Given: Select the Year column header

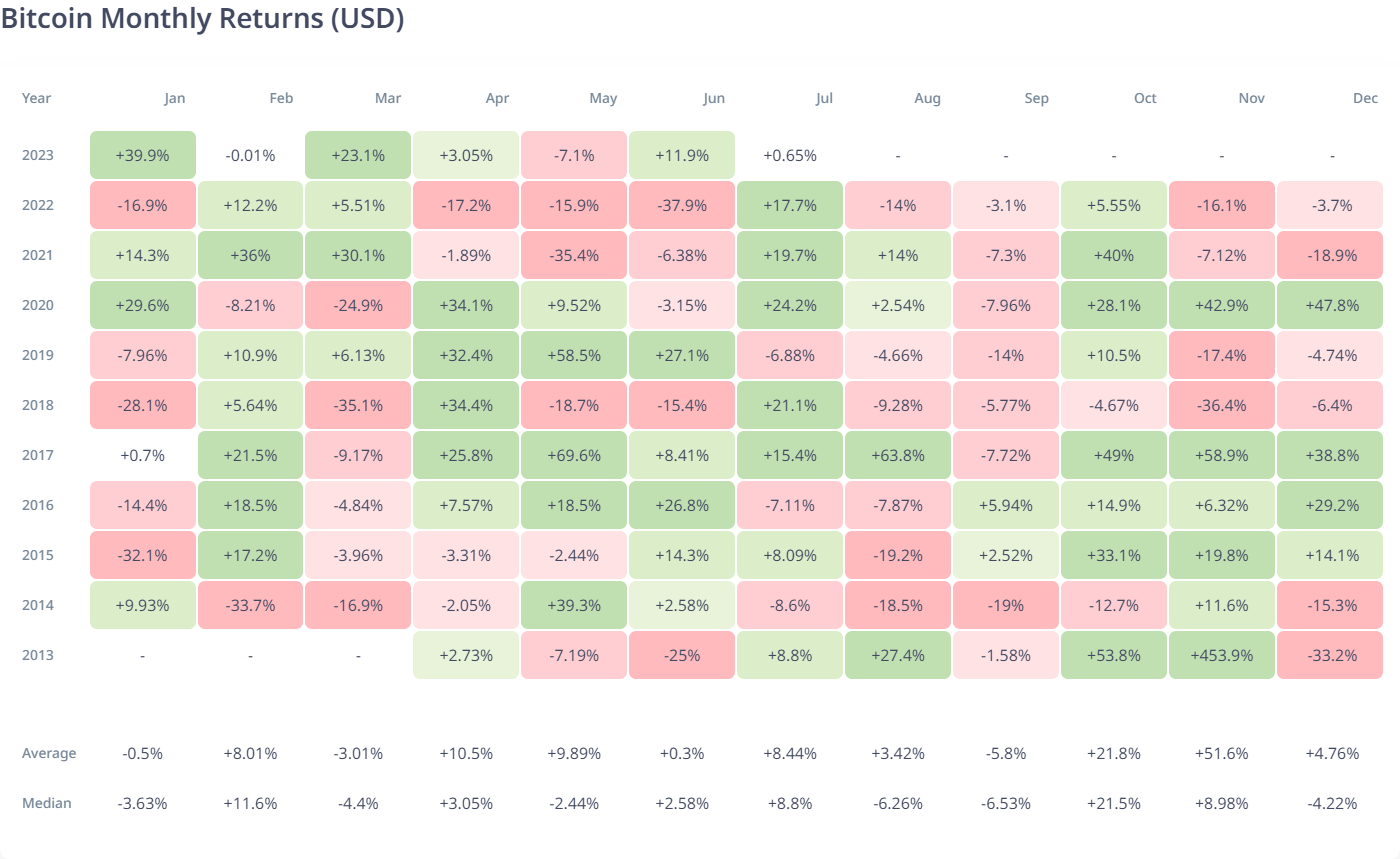Looking at the screenshot, I should coord(36,98).
